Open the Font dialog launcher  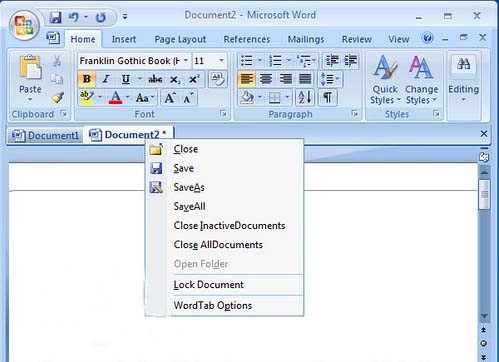click(x=223, y=114)
